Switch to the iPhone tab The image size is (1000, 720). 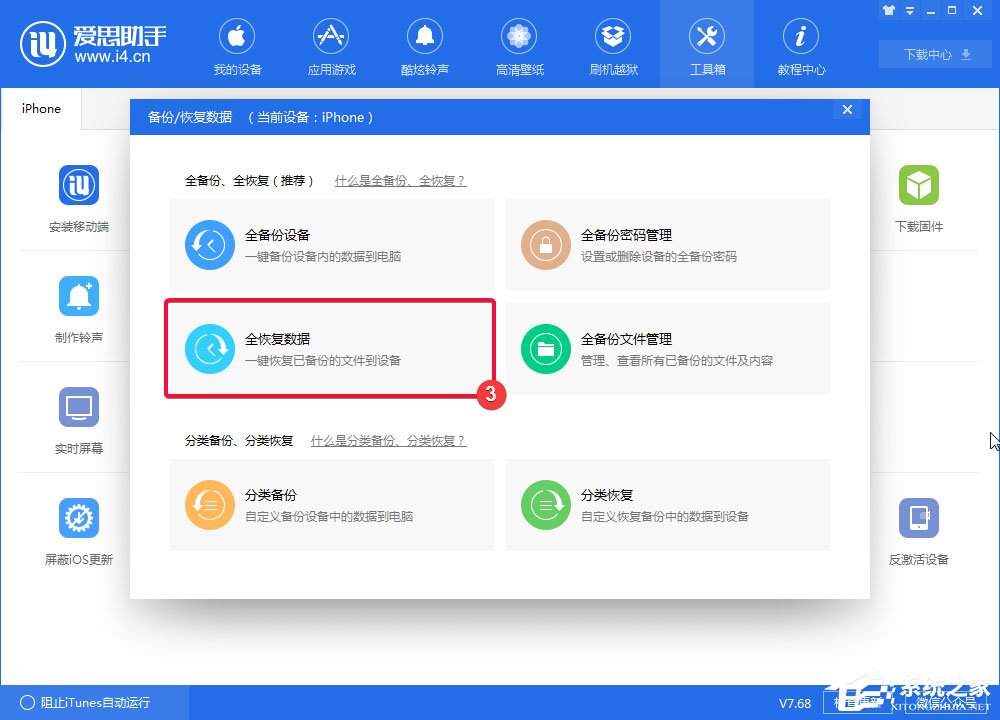[40, 108]
